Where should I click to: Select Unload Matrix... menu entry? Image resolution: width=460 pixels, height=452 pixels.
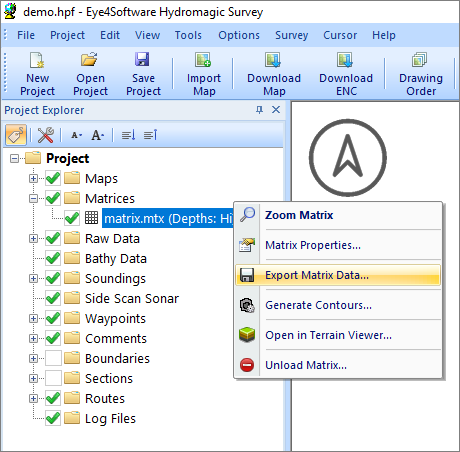[x=338, y=365]
